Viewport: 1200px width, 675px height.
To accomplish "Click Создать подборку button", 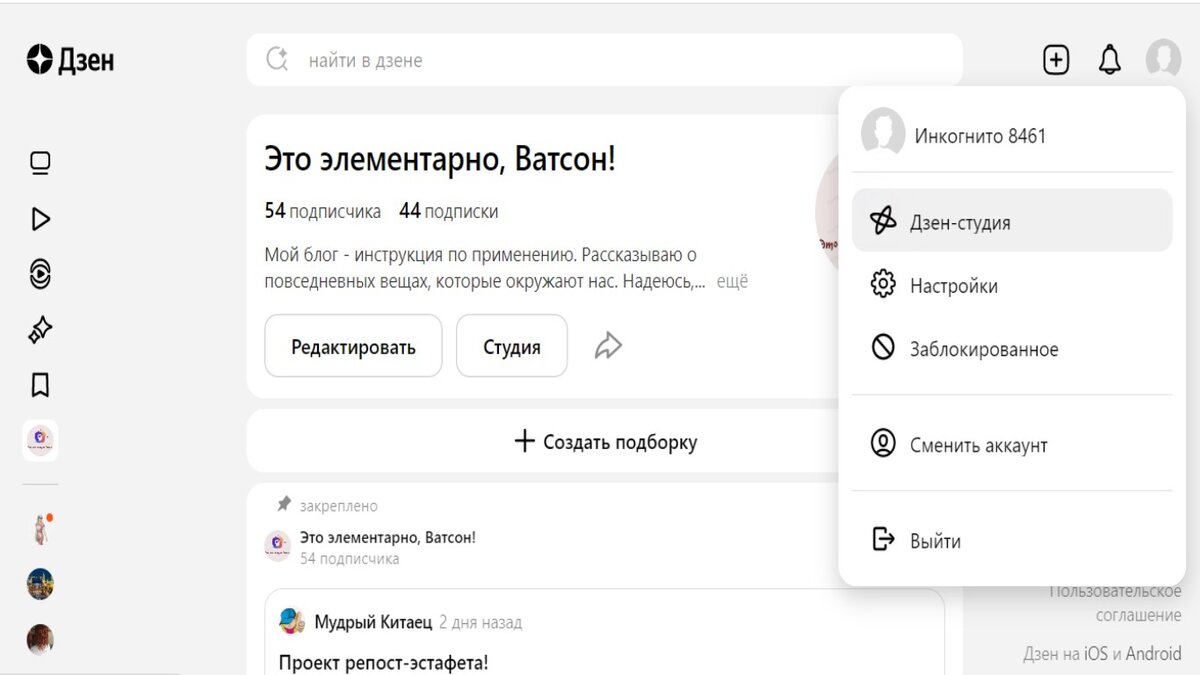I will [x=605, y=442].
